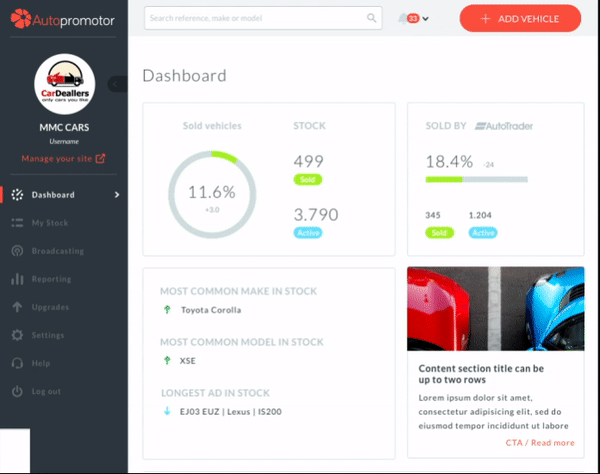Click the Help headset icon
Image resolution: width=600 pixels, height=474 pixels.
tap(17, 363)
